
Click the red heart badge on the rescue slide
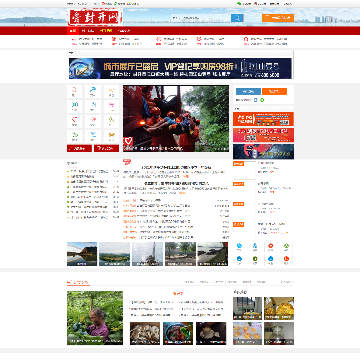(127, 141)
